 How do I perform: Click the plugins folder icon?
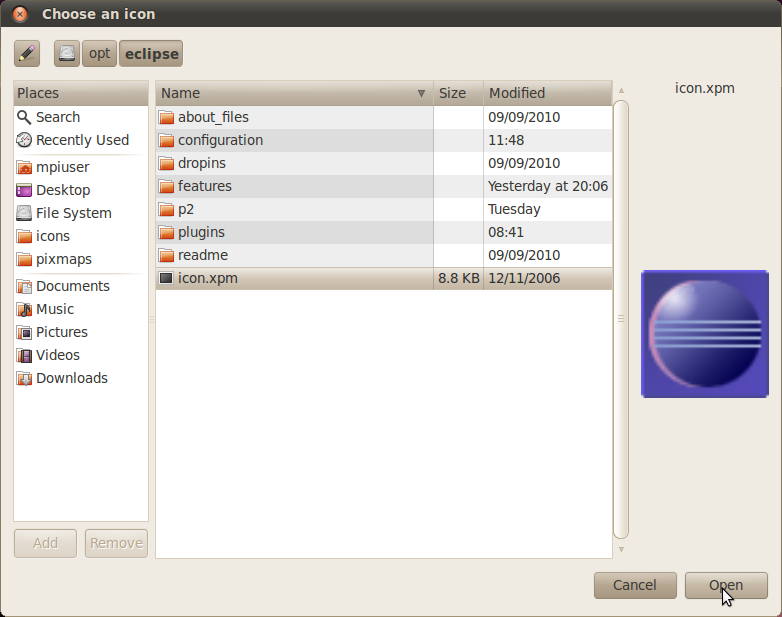point(166,232)
